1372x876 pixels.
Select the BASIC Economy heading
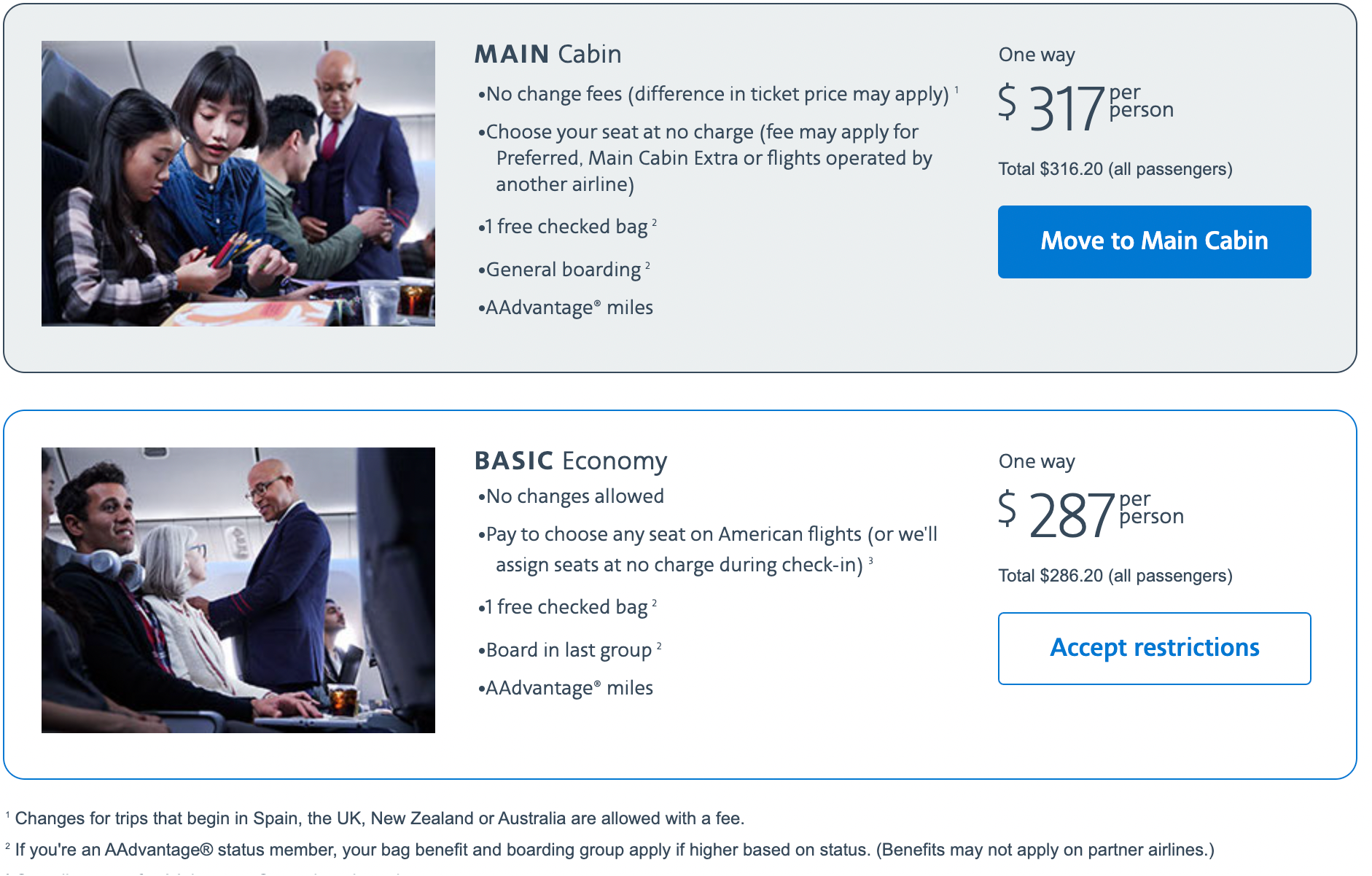click(x=571, y=461)
